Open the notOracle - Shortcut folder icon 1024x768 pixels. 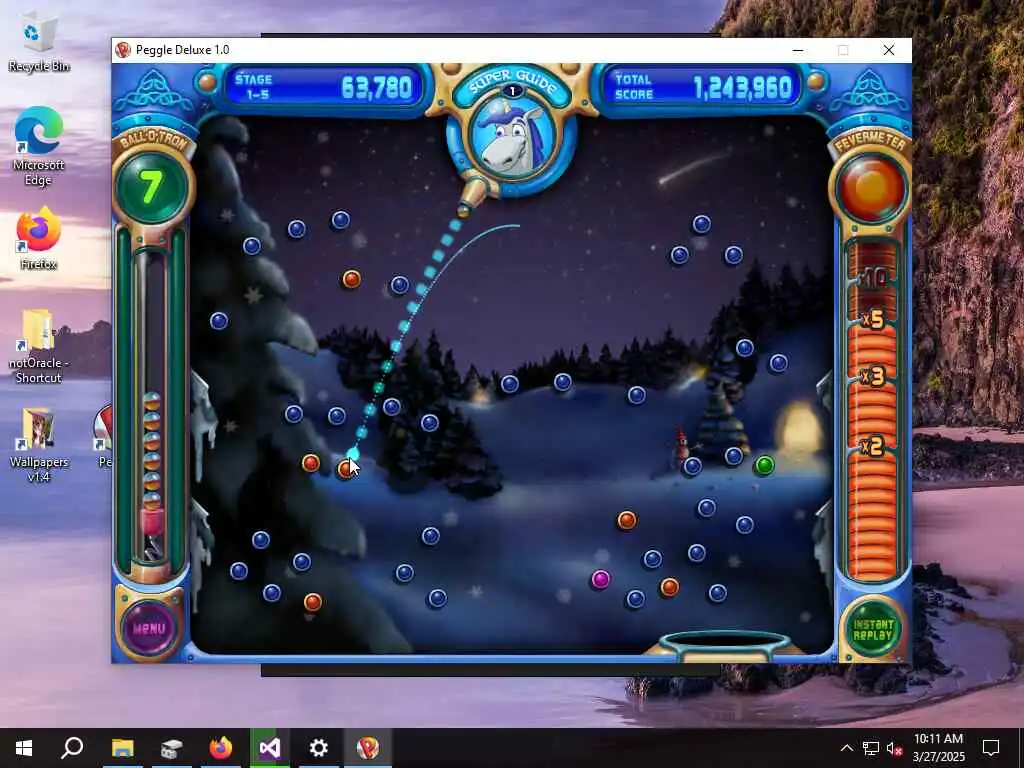coord(39,345)
